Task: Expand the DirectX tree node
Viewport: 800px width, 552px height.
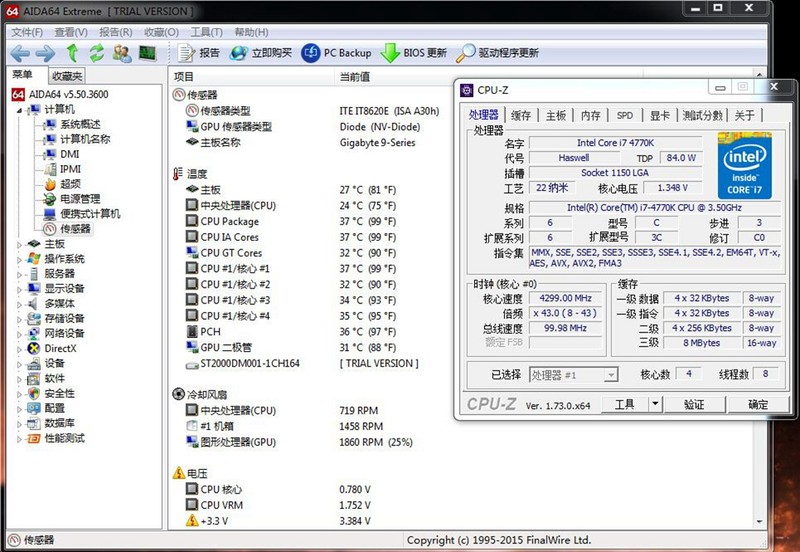Action: [19, 349]
